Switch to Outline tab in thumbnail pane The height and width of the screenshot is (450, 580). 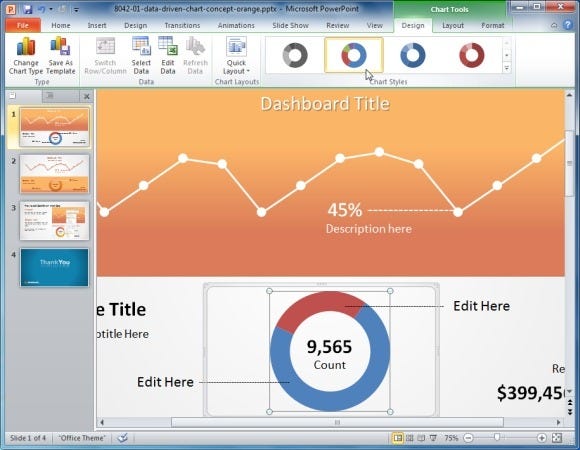50,96
